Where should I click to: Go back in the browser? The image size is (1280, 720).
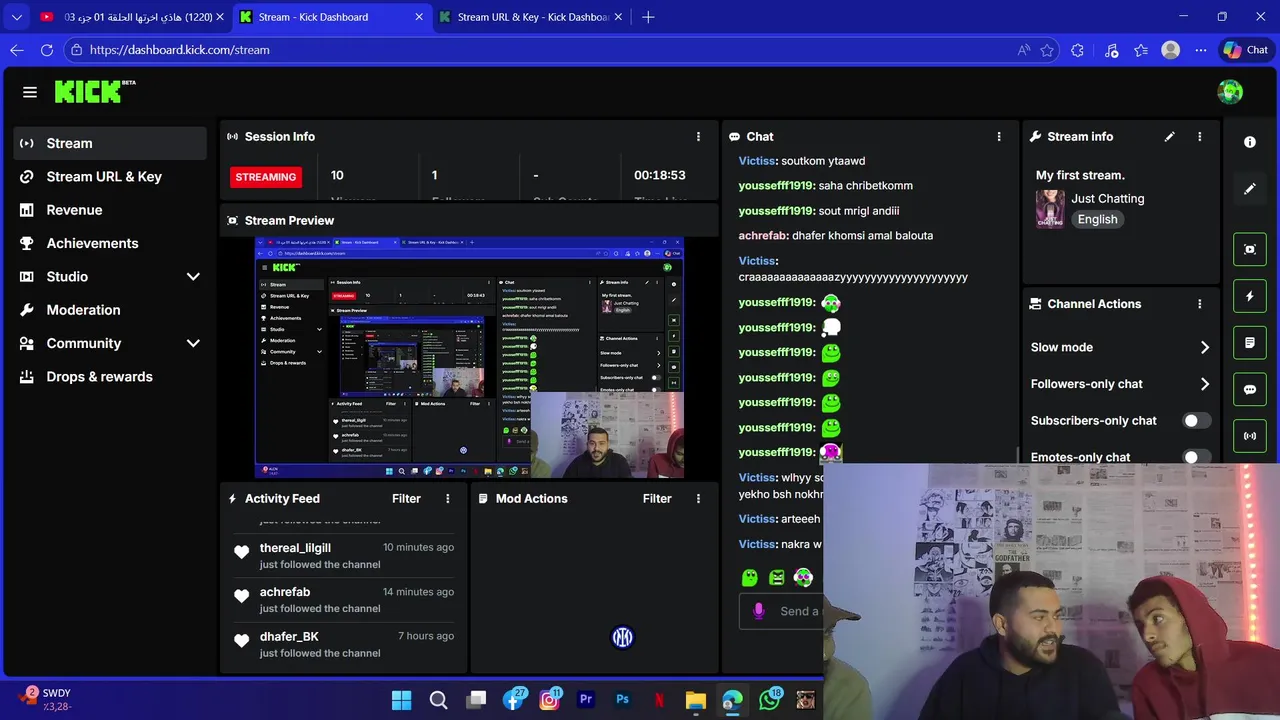17,50
